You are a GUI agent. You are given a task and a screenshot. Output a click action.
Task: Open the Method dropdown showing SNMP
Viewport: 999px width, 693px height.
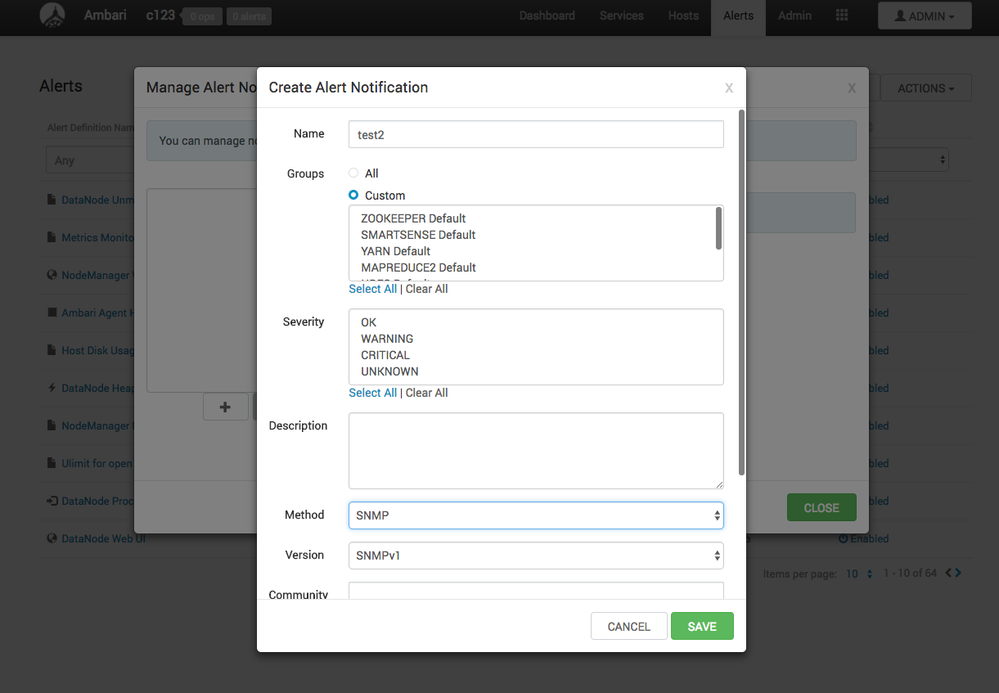click(536, 515)
